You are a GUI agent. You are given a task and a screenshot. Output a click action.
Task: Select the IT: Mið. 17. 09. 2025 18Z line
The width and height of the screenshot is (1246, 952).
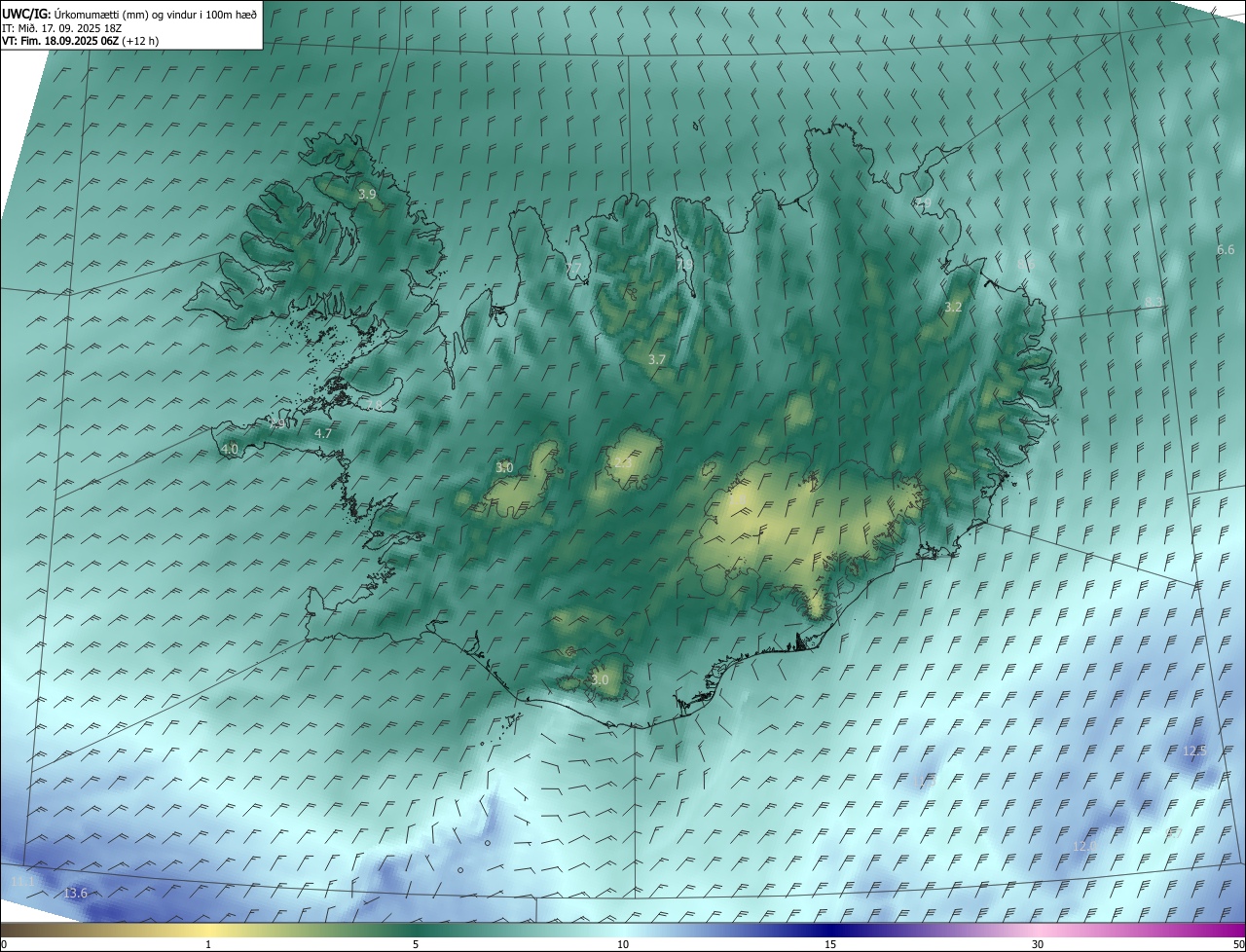click(61, 28)
